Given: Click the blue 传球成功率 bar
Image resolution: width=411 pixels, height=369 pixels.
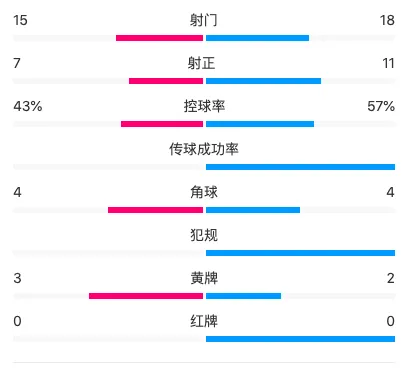Looking at the screenshot, I should click(x=300, y=167).
